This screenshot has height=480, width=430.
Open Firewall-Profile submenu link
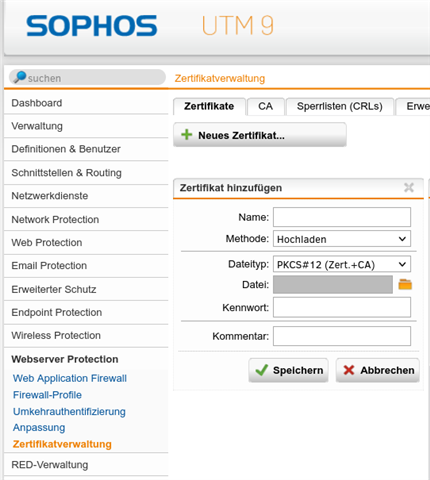(47, 395)
